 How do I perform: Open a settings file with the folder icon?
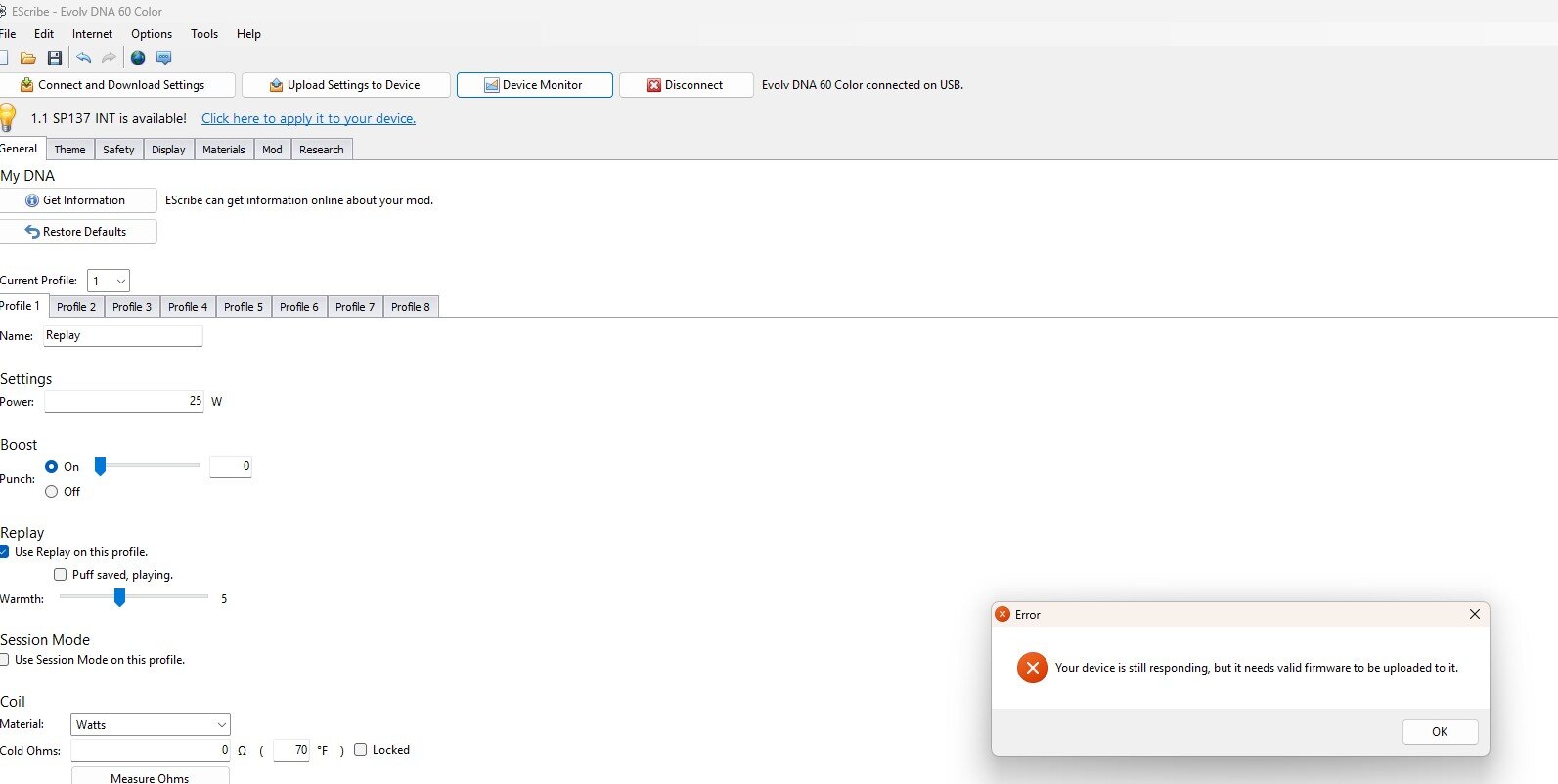click(28, 58)
